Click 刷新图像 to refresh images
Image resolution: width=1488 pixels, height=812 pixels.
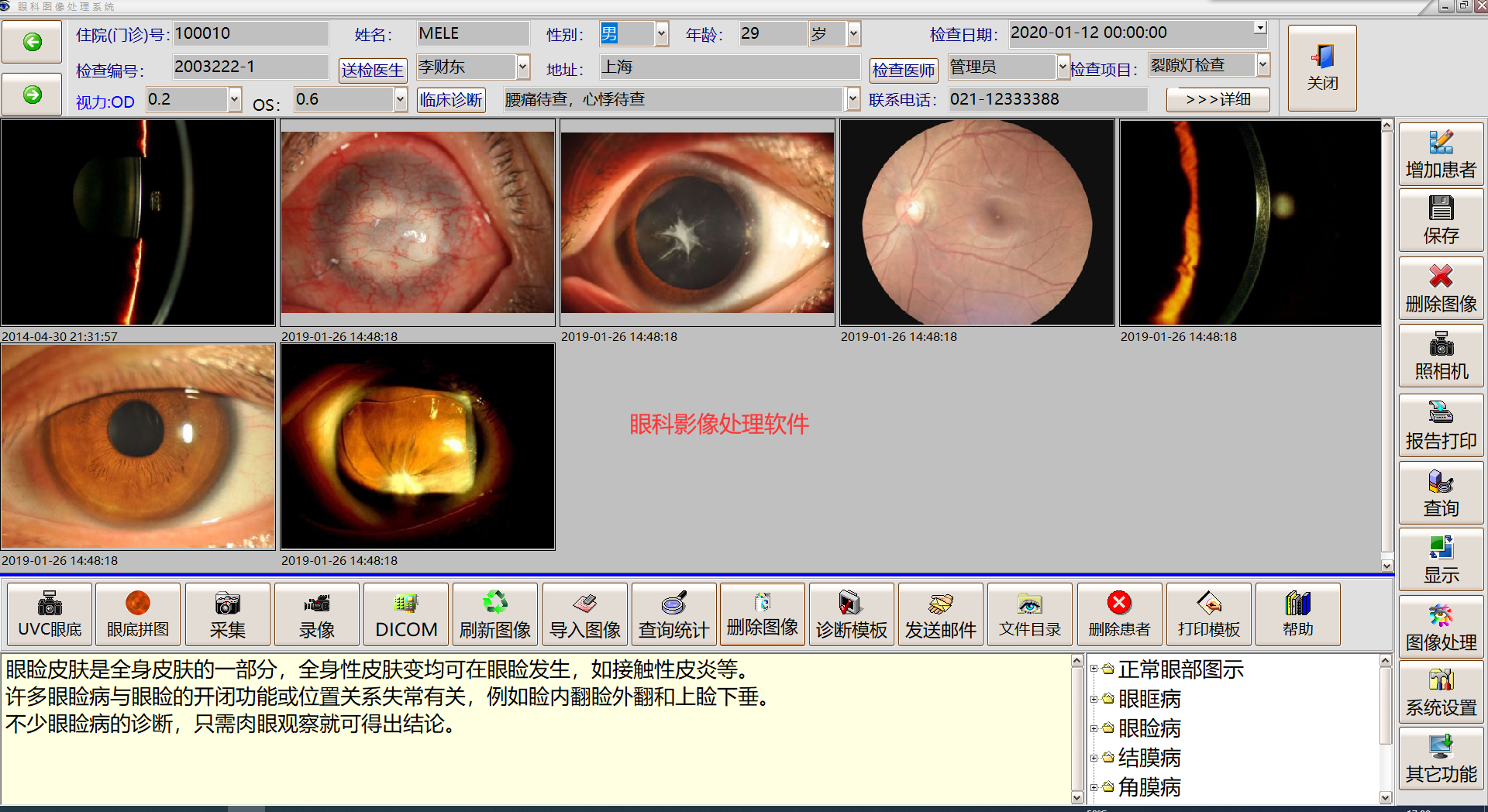click(x=494, y=614)
